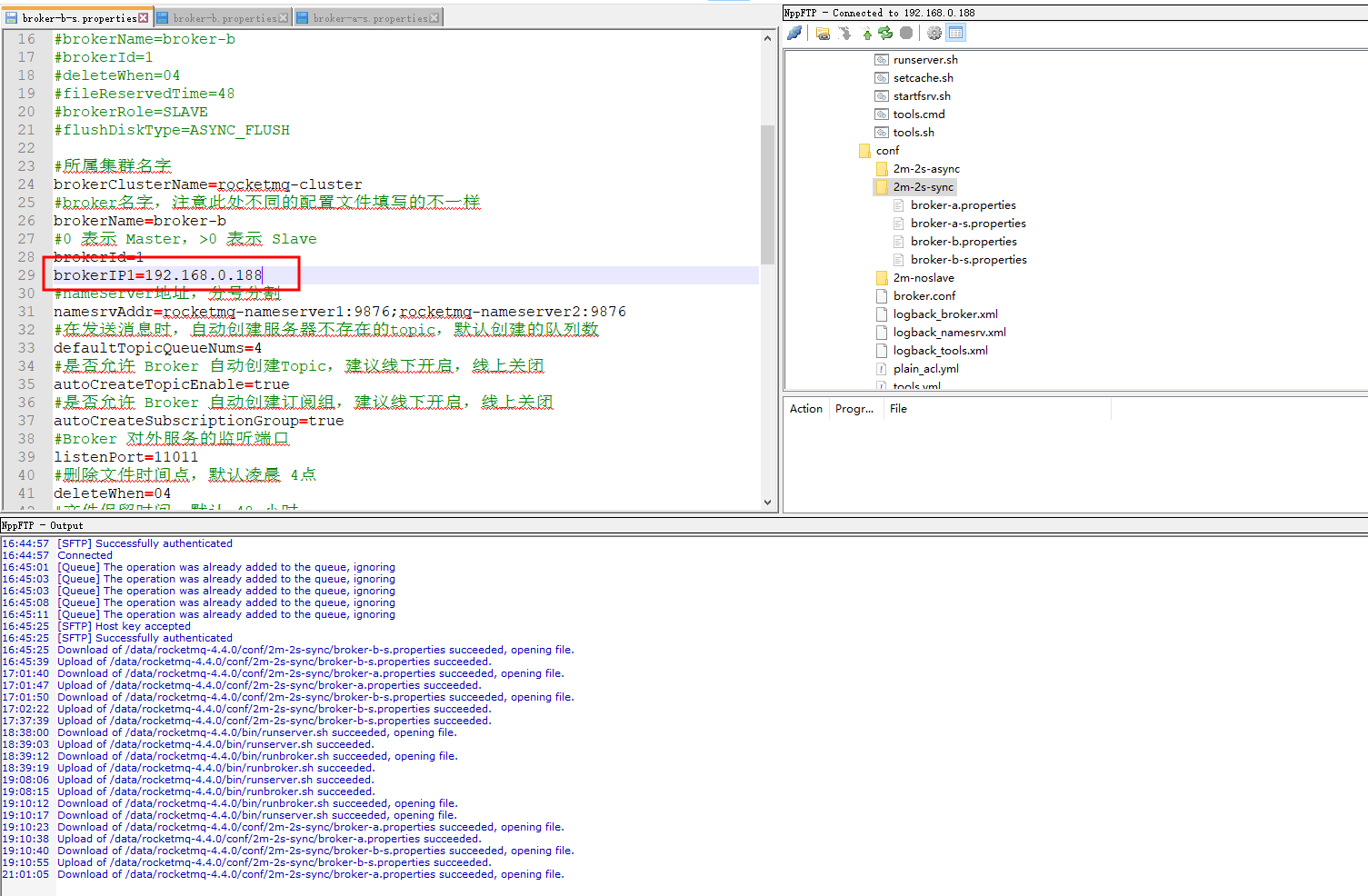This screenshot has width=1368, height=896.
Task: Refresh the remote directory listing
Action: (x=885, y=33)
